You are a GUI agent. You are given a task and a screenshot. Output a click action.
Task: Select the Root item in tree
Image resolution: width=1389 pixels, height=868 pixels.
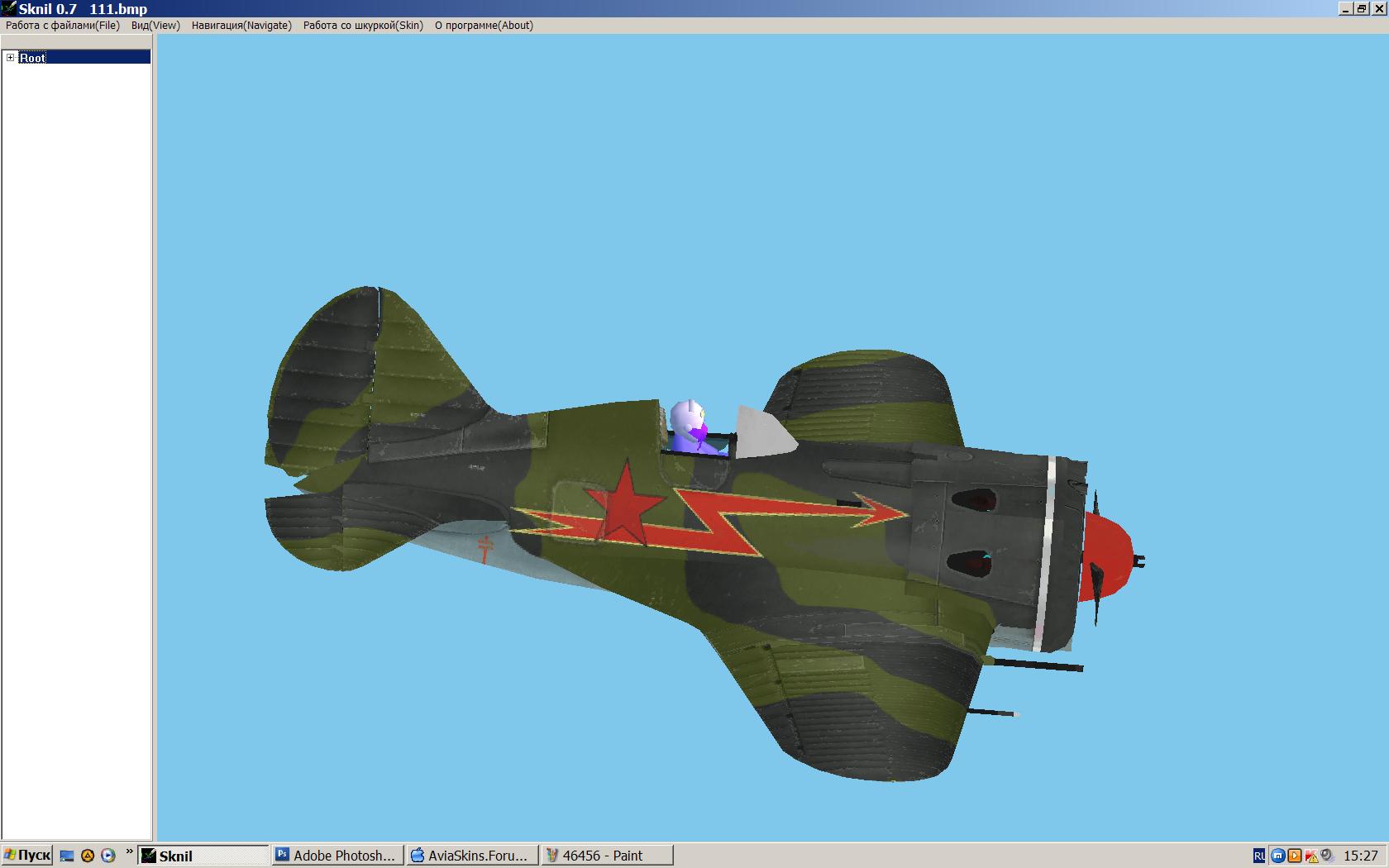point(33,57)
